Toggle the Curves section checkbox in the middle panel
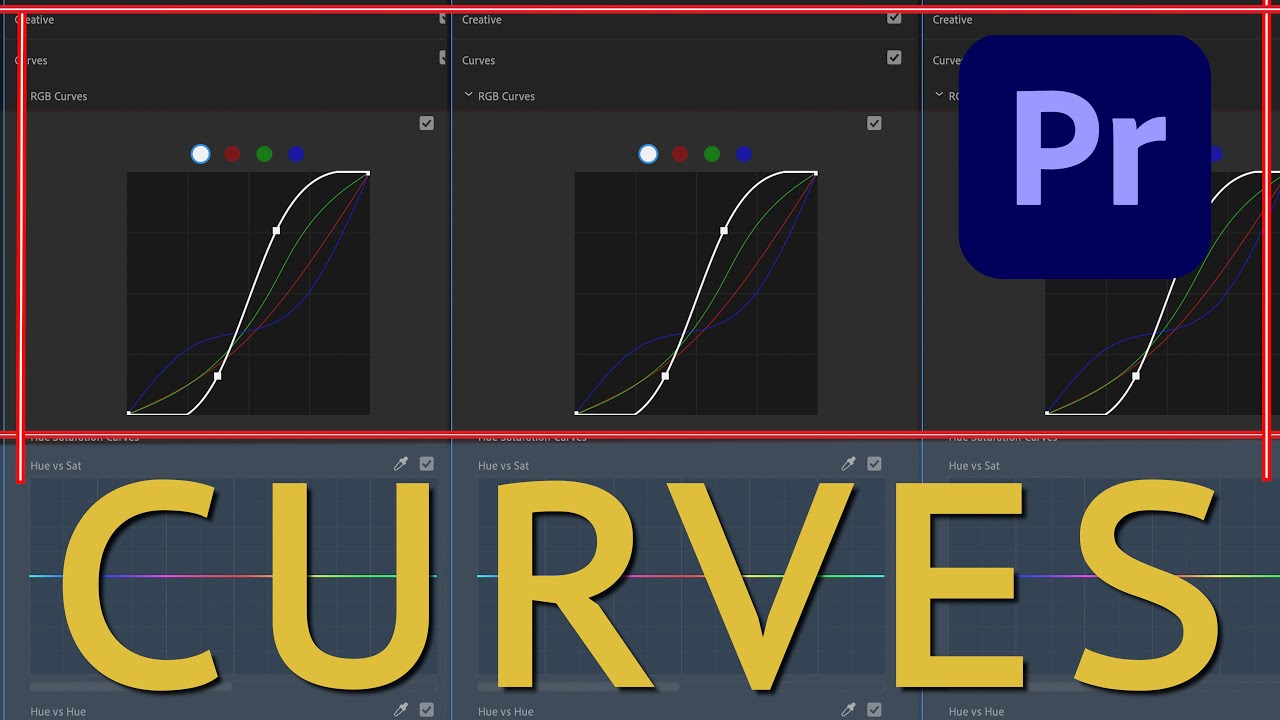1280x720 pixels. 894,58
